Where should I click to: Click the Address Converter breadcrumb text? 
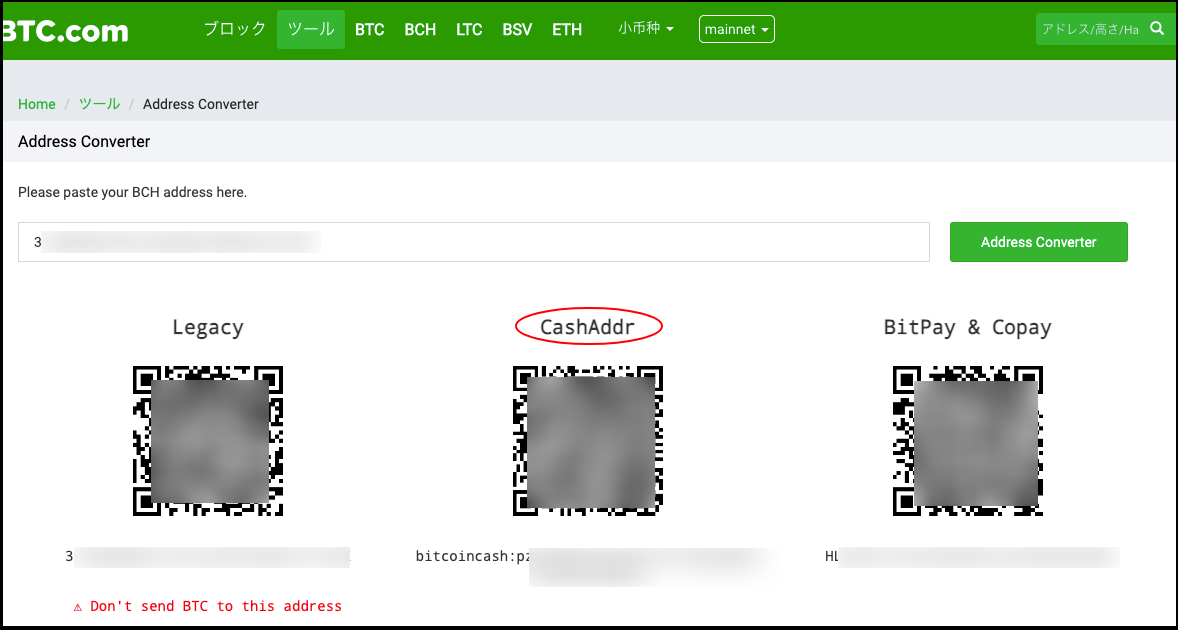coord(201,104)
